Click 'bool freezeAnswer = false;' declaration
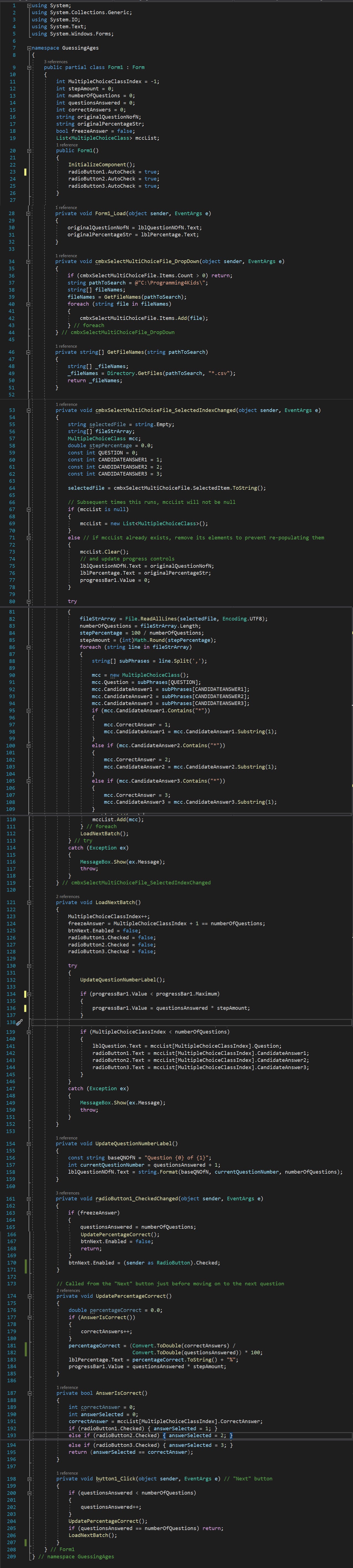 [96, 131]
